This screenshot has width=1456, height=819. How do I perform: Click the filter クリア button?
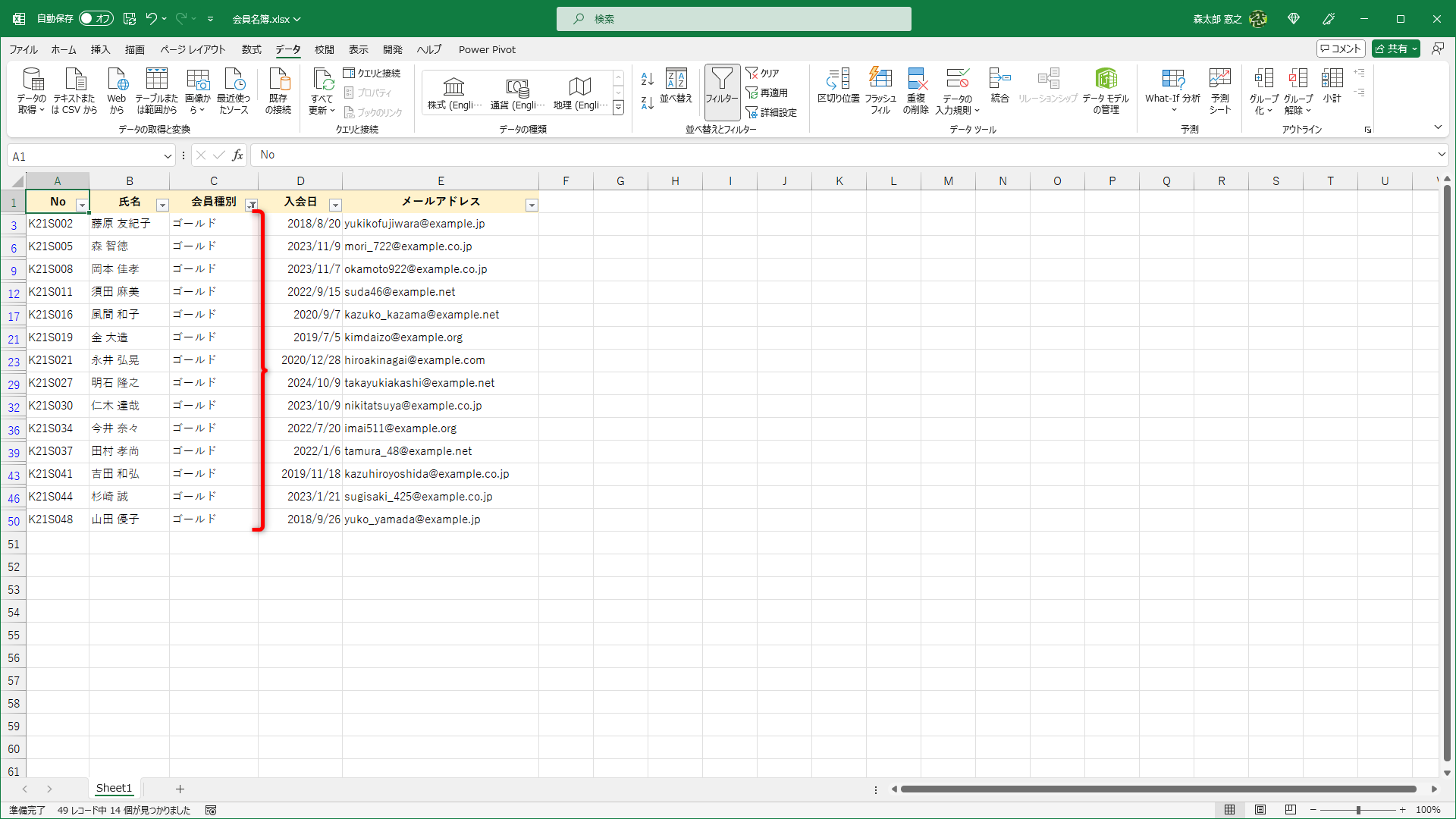[763, 73]
